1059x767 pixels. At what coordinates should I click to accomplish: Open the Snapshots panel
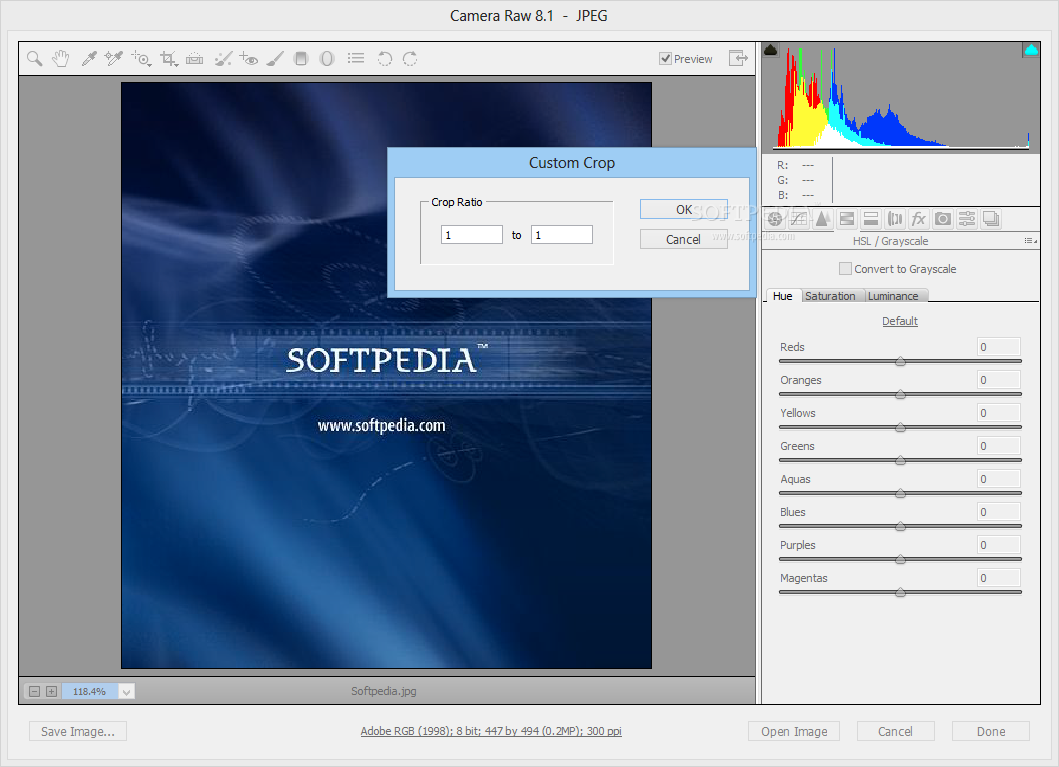pos(991,219)
